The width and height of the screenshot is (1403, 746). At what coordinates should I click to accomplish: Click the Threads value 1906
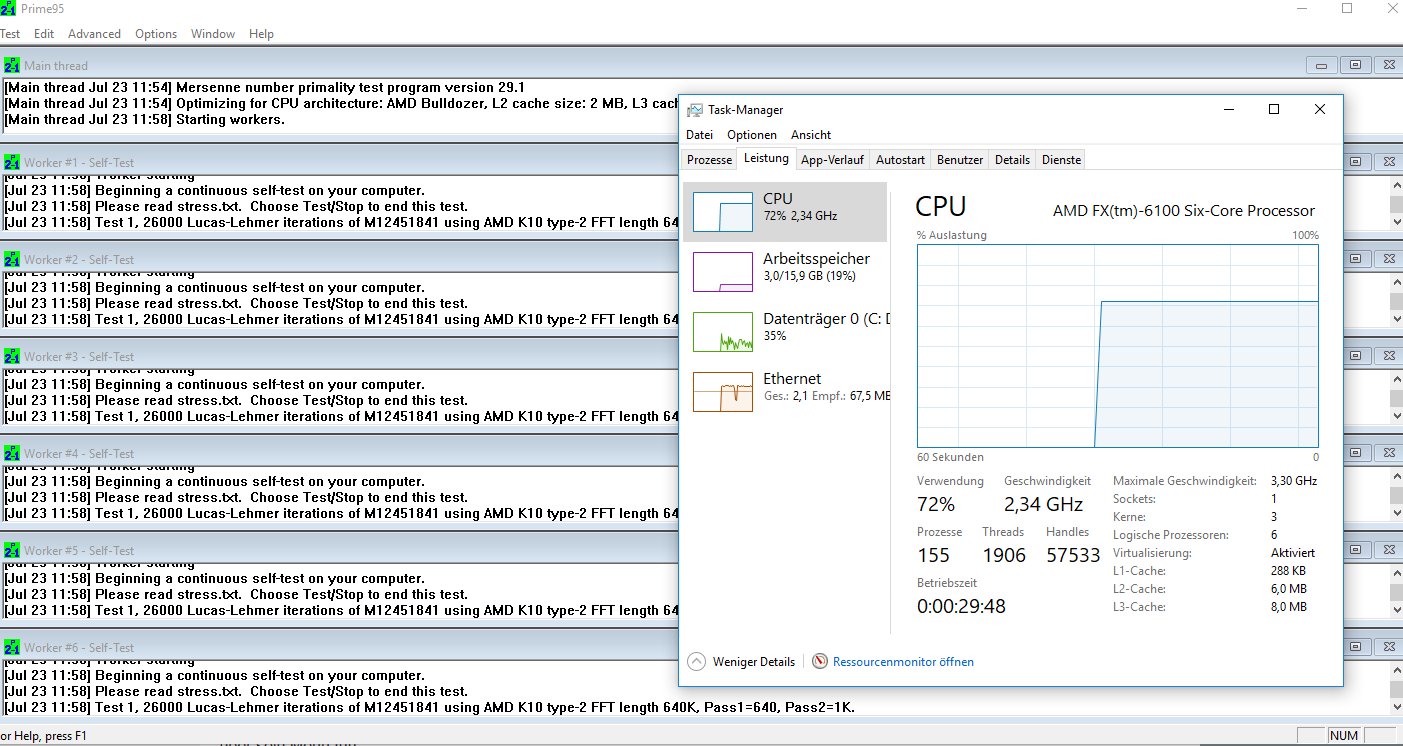point(1004,555)
